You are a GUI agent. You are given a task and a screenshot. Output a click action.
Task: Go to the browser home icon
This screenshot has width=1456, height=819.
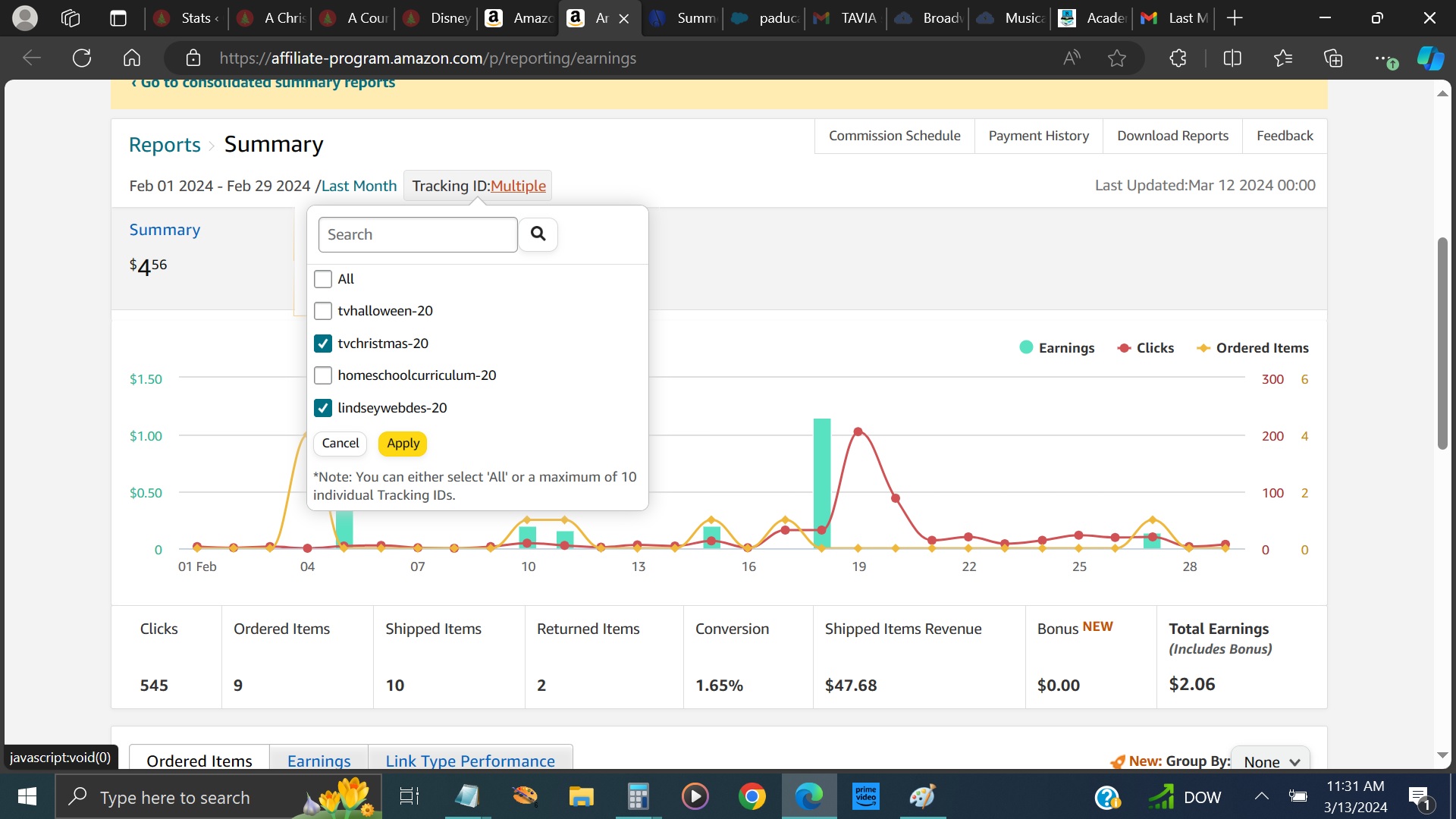click(132, 58)
